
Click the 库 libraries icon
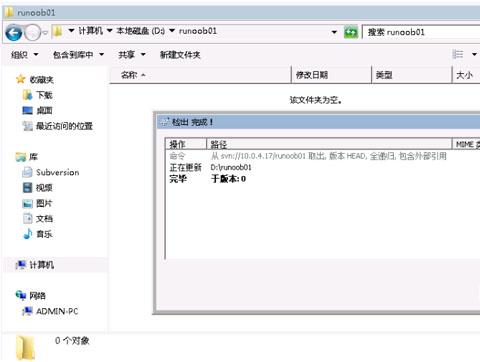coord(21,157)
